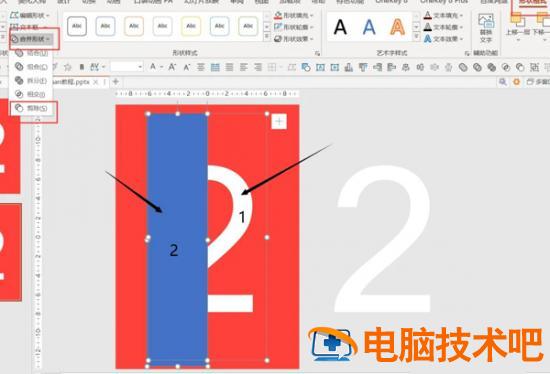Click the align text right icon
550x374 pixels.
tap(258, 67)
